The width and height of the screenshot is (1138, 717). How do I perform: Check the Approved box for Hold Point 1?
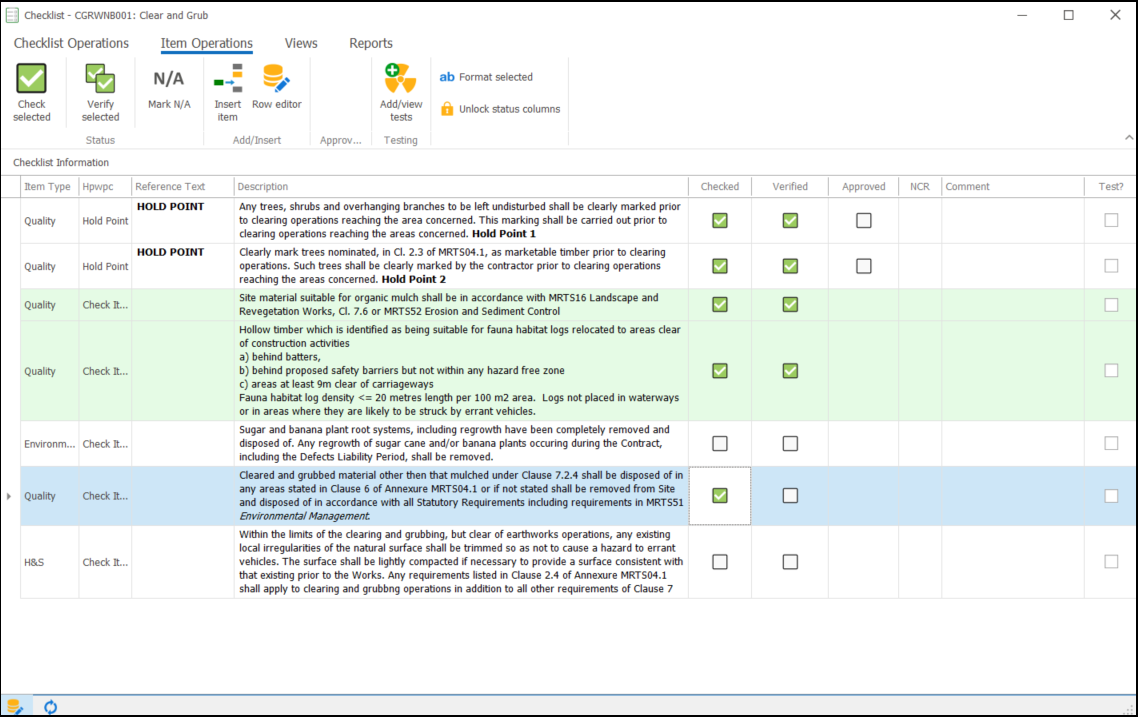[x=863, y=220]
